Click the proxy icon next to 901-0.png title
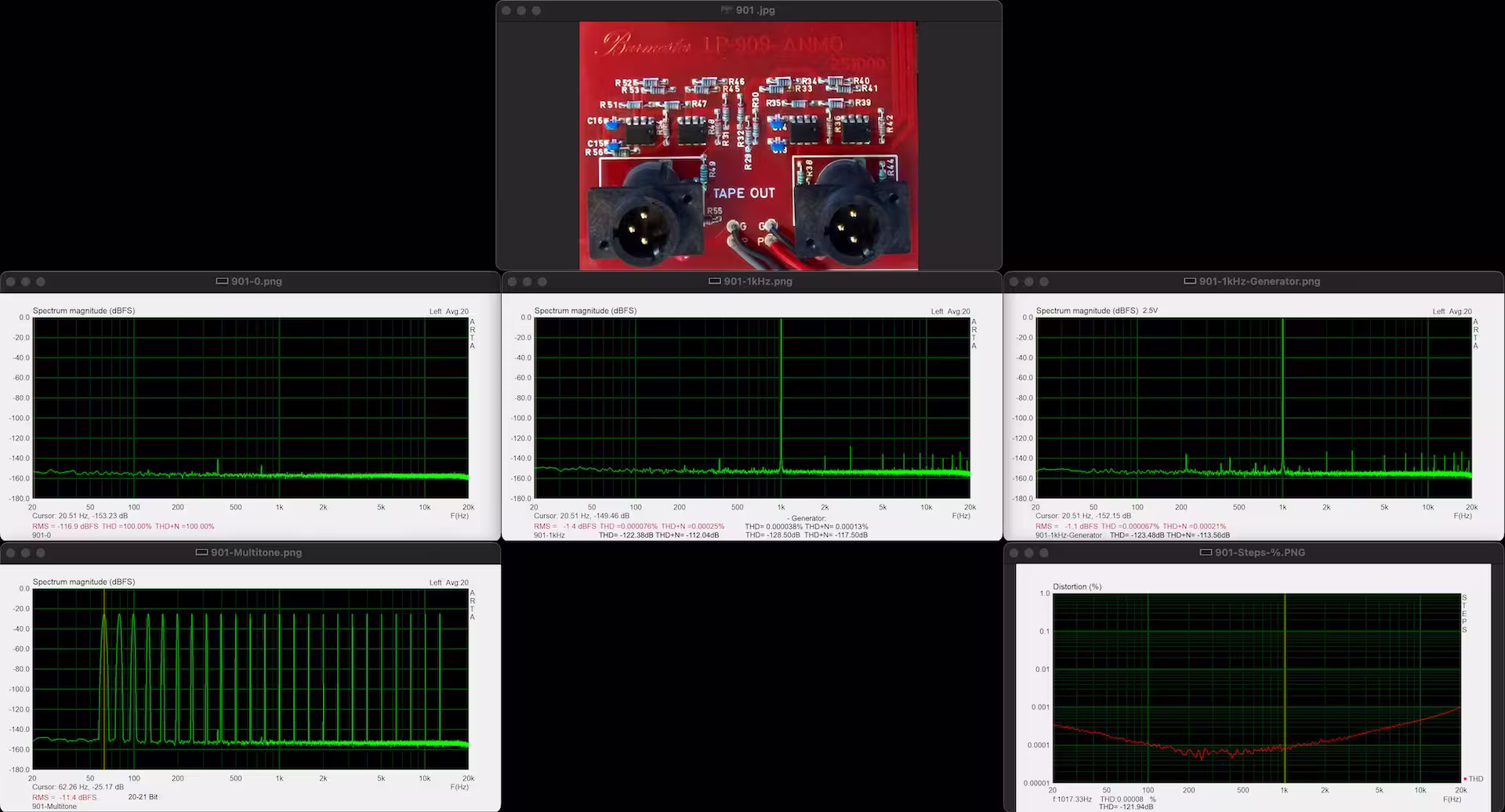This screenshot has width=1505, height=812. point(222,281)
